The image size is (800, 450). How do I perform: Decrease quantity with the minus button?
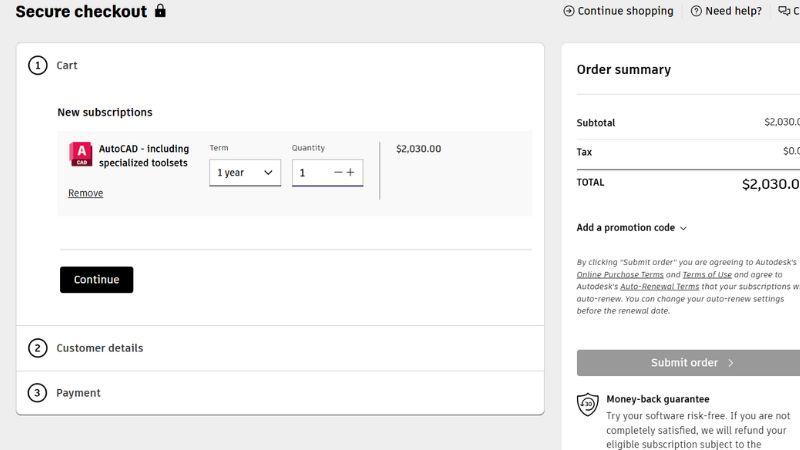pyautogui.click(x=338, y=172)
